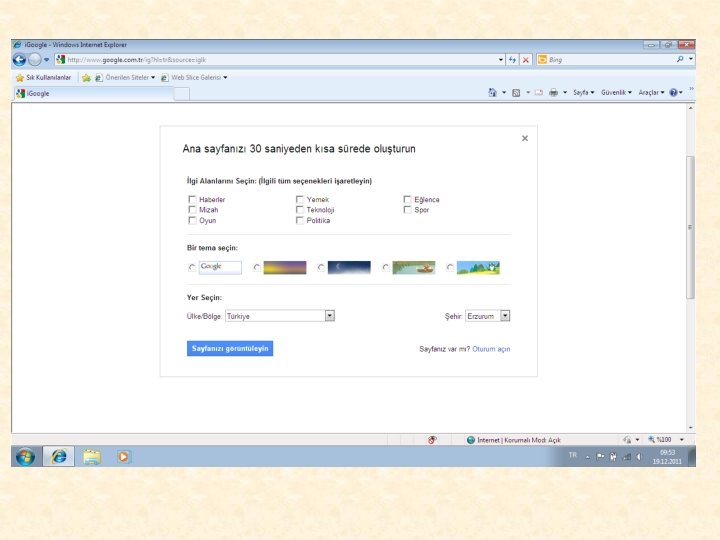Click the Home toolbar icon
720x540 pixels.
[x=492, y=92]
